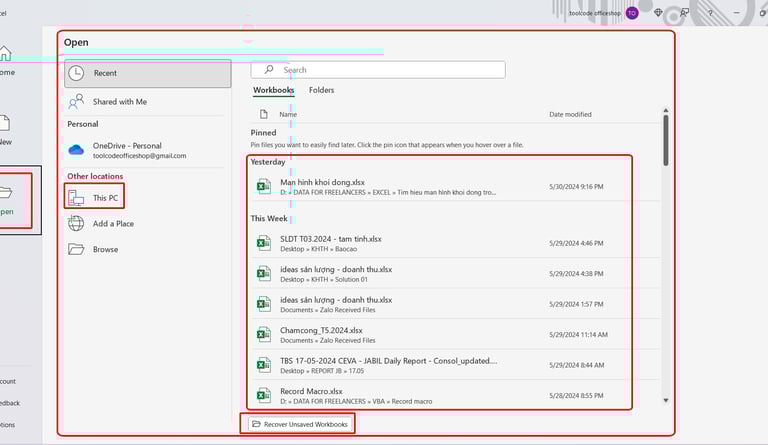Switch to the Folders tab

point(321,90)
